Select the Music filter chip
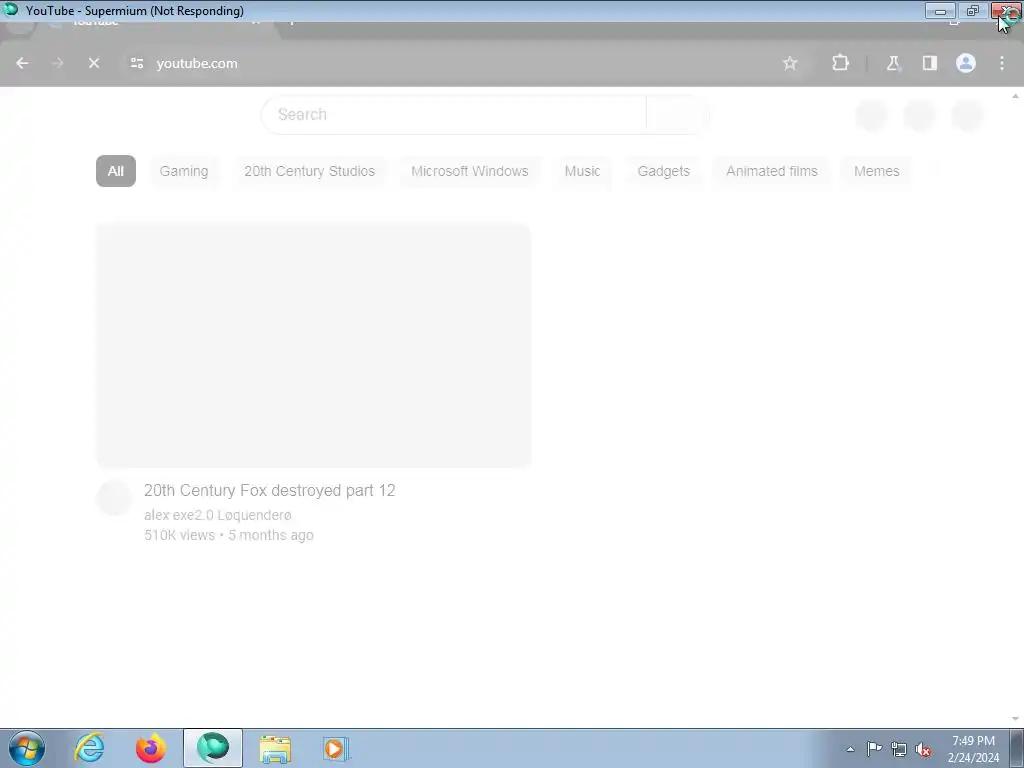This screenshot has width=1024, height=768. 583,171
